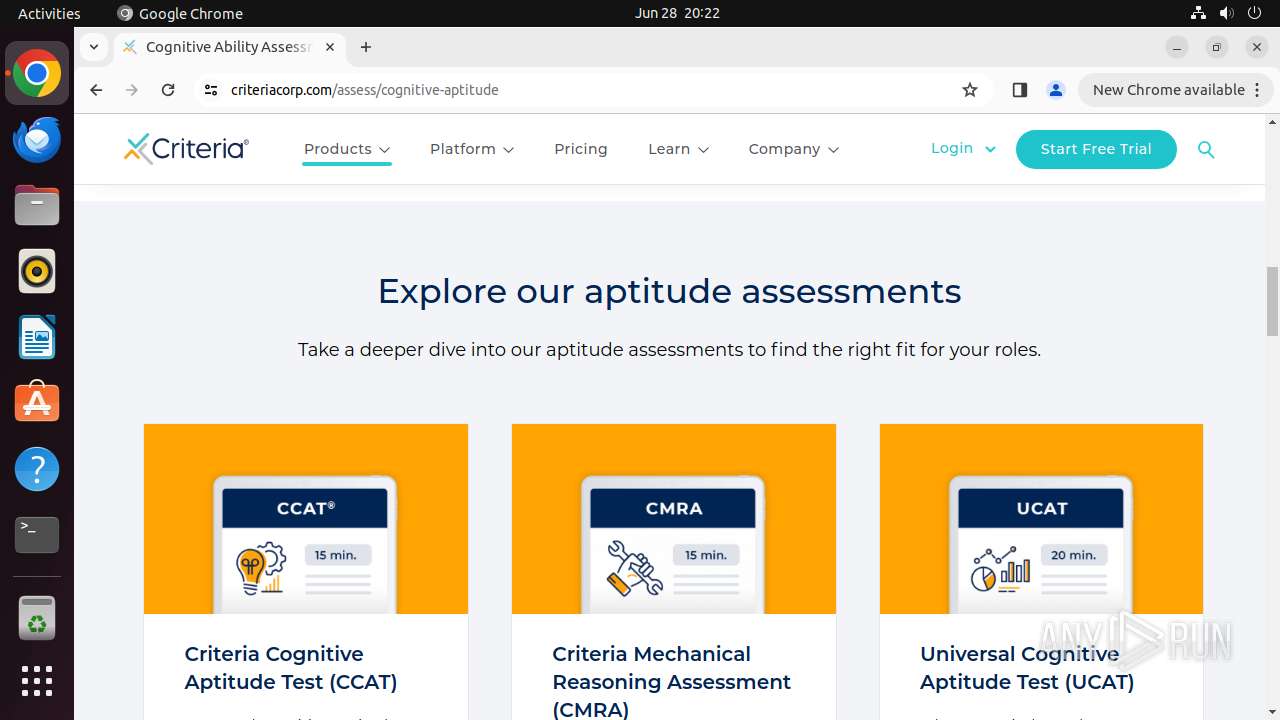Open Criteria Mechanical Reasoning Assessment title
The height and width of the screenshot is (720, 1280).
click(672, 681)
